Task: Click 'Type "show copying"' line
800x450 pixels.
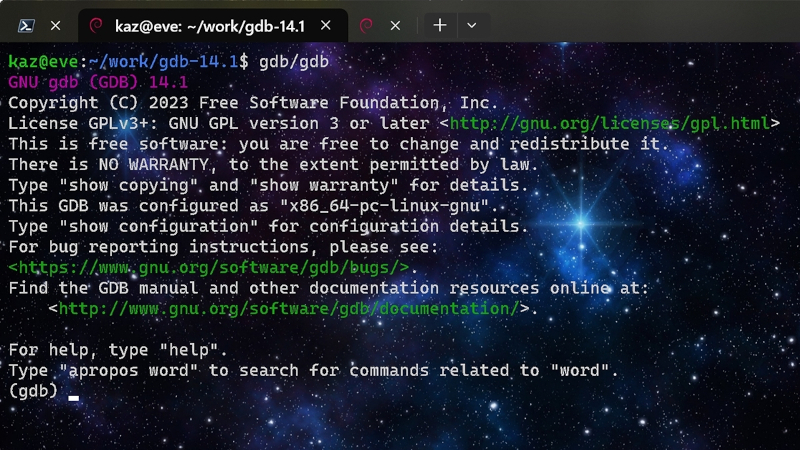Action: pyautogui.click(x=268, y=185)
